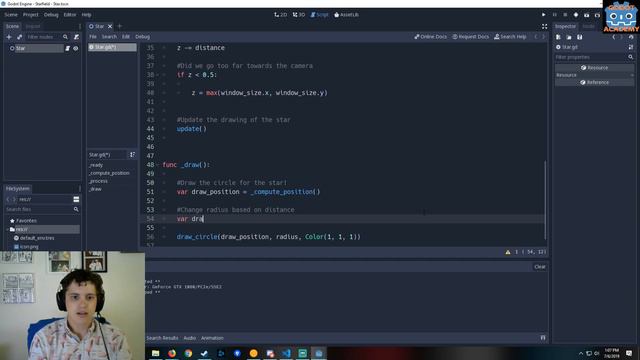The width and height of the screenshot is (640, 360).
Task: Add a new node in Scene dock
Action: coord(9,37)
